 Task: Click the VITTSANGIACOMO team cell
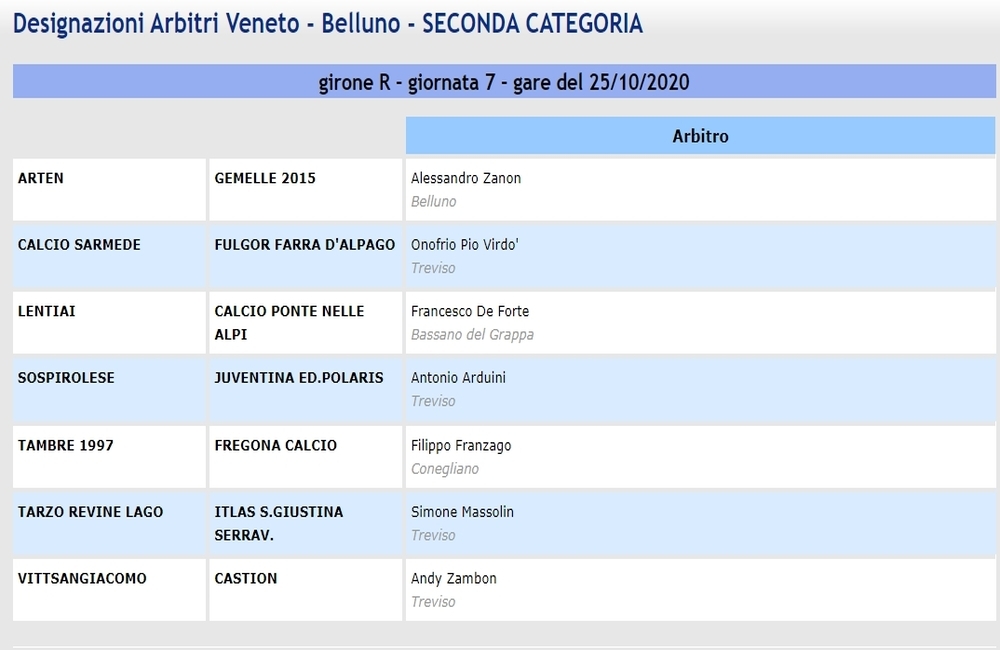[109, 590]
